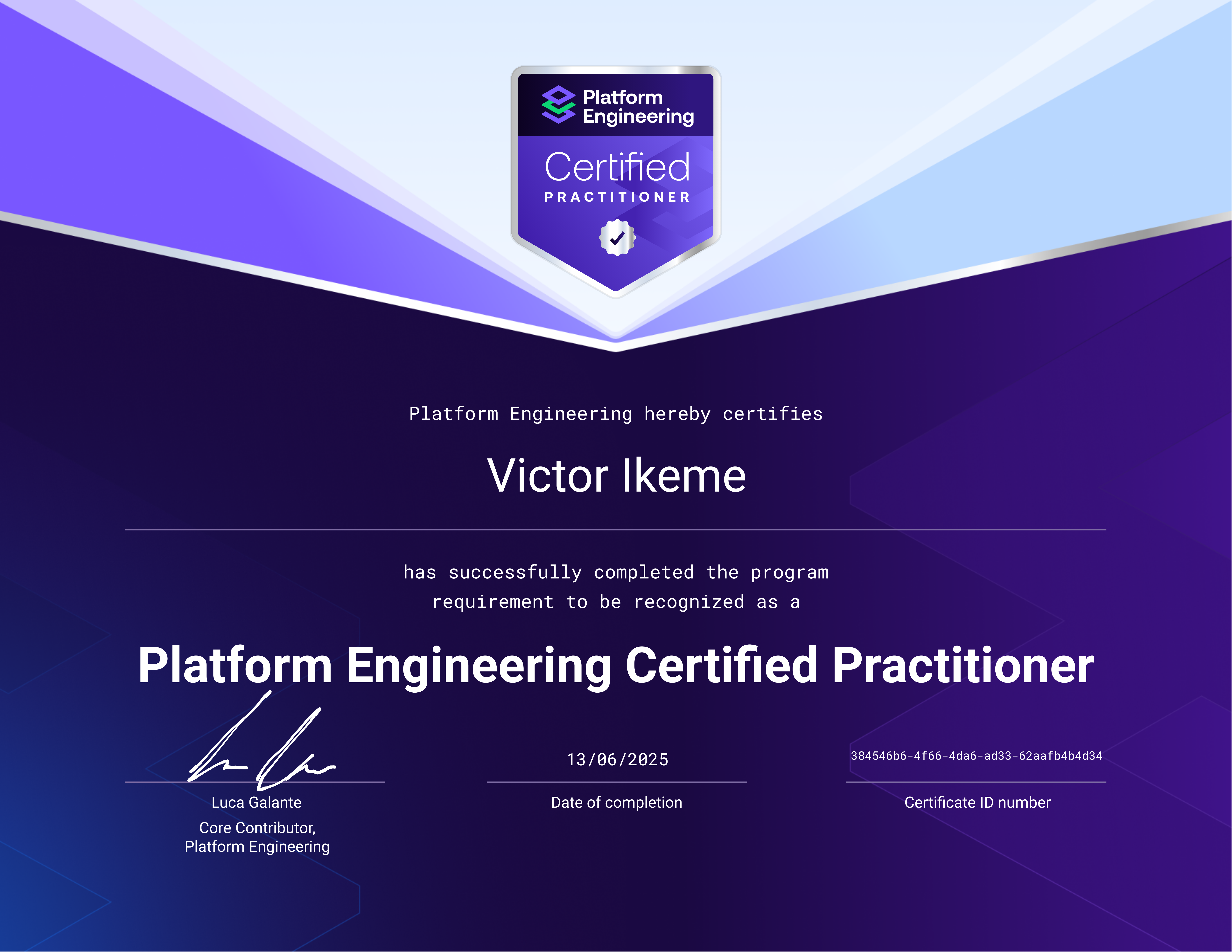Click the signer name 'Luca Galante'
This screenshot has height=952, width=1232.
coord(257,802)
